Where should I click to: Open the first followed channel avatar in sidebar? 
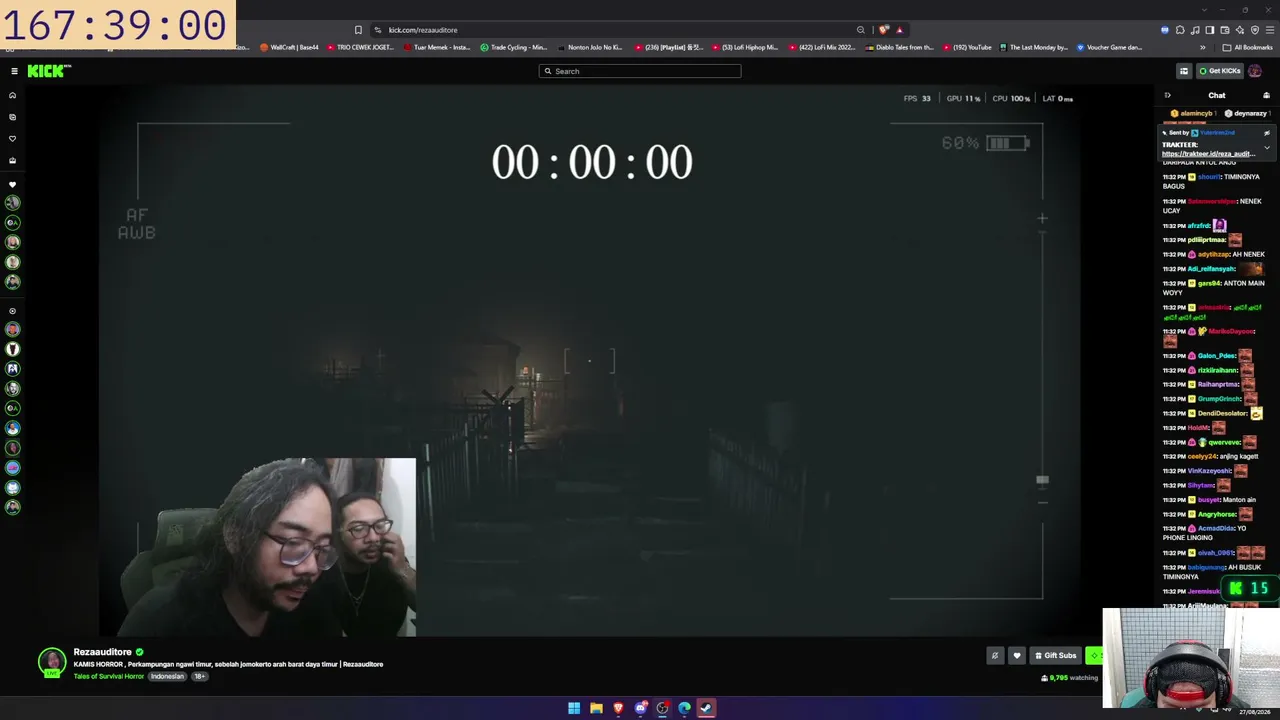tap(13, 203)
